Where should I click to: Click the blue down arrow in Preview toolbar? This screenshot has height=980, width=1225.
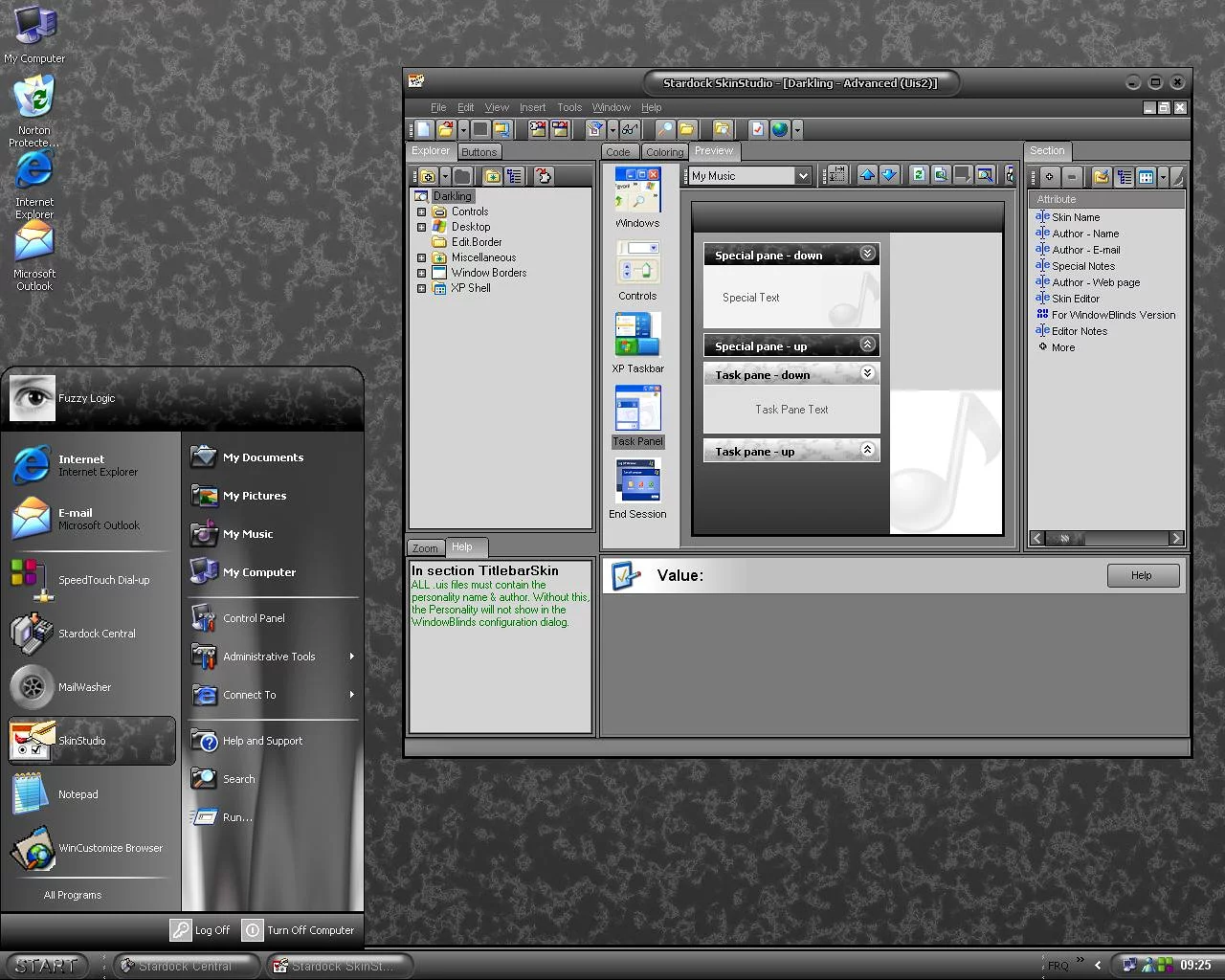pos(889,175)
